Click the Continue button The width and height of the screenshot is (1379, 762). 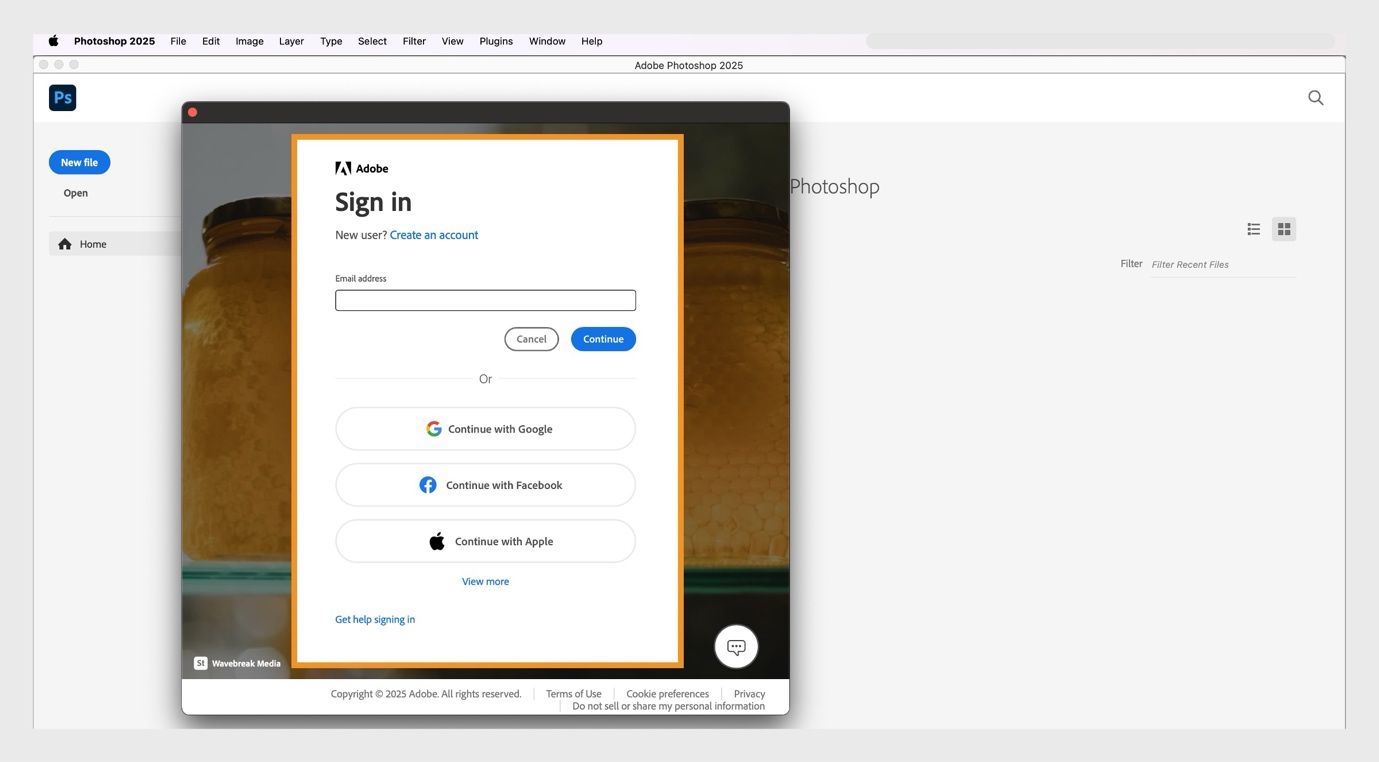pyautogui.click(x=602, y=338)
